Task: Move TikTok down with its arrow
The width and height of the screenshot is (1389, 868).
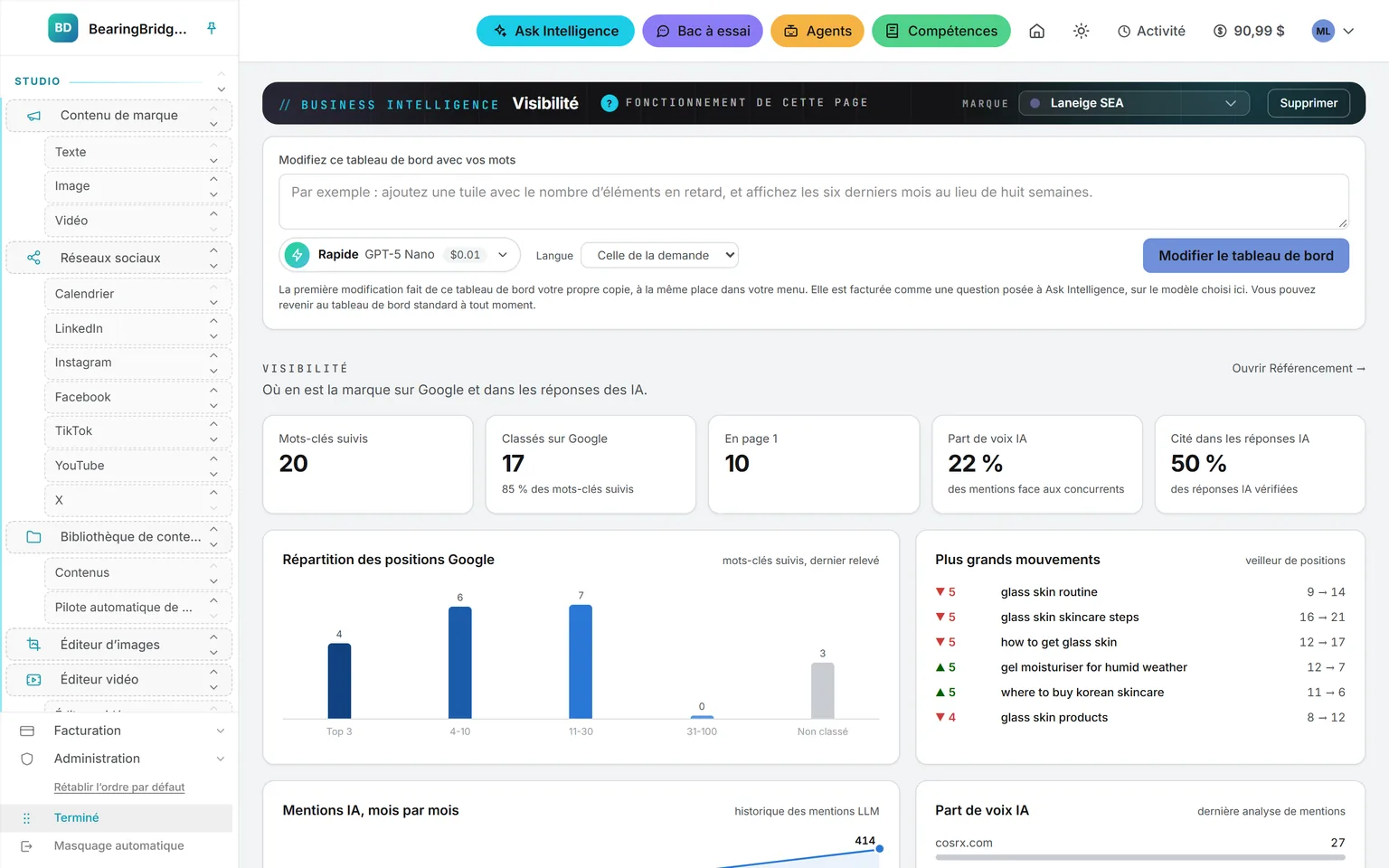Action: click(213, 439)
